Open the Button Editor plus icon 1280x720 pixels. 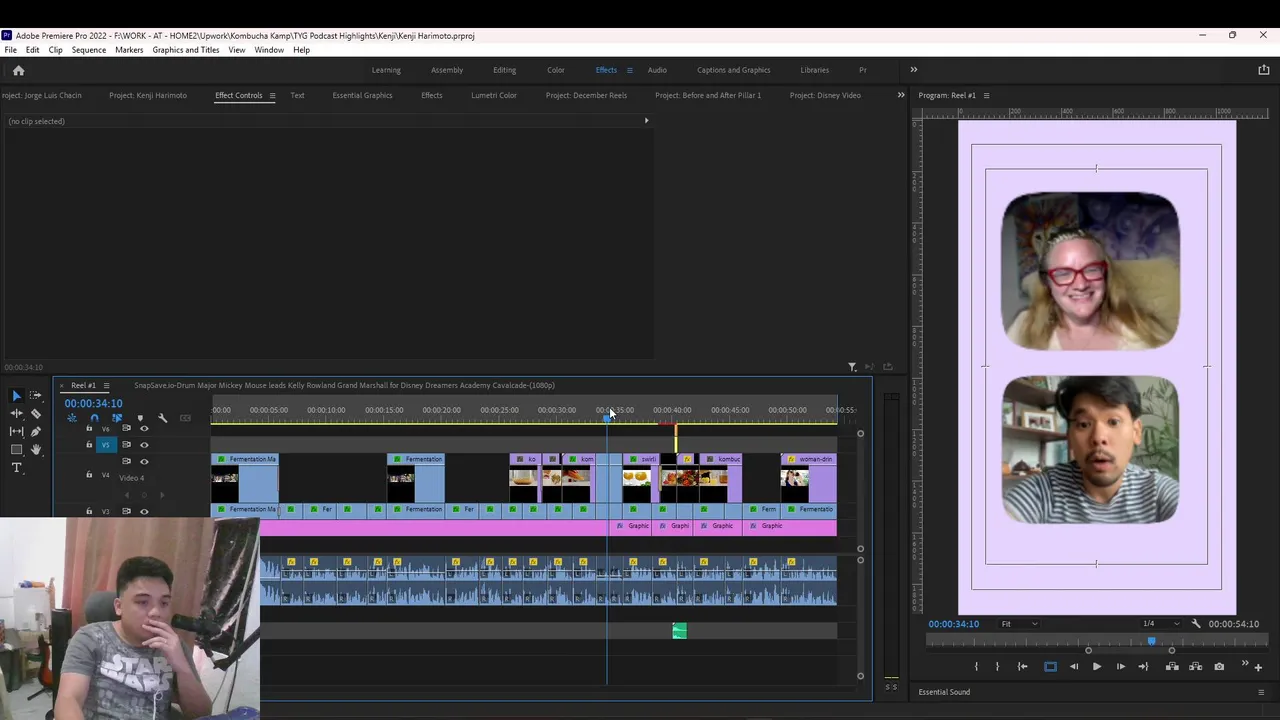tap(1258, 668)
